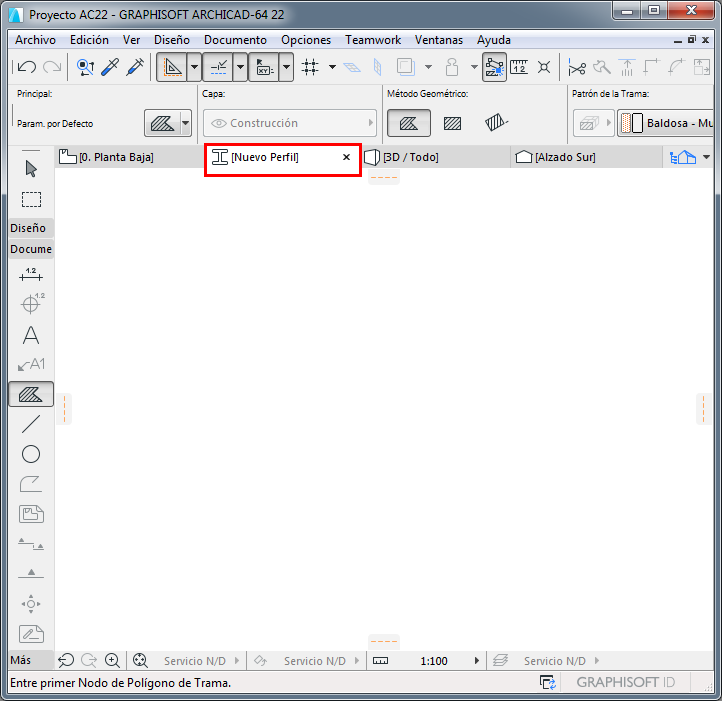
Task: Open the Documento menu
Action: point(235,40)
